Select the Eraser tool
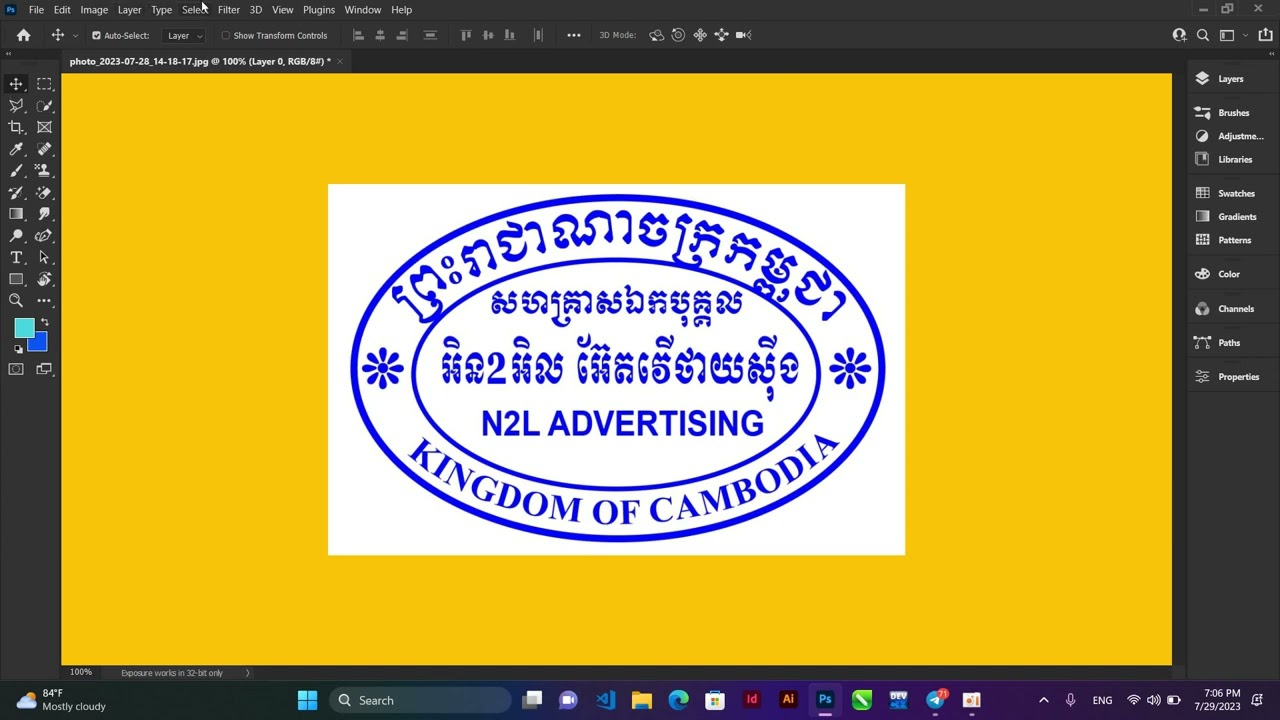The width and height of the screenshot is (1280, 720). pyautogui.click(x=44, y=193)
